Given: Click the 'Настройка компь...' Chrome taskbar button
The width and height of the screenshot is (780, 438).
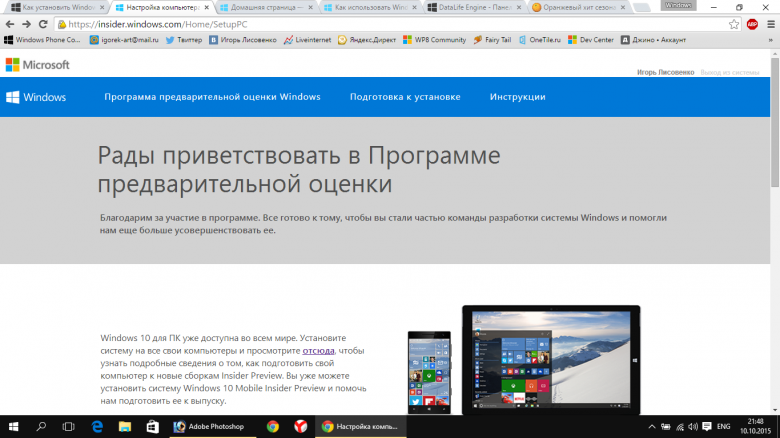Looking at the screenshot, I should coord(361,427).
